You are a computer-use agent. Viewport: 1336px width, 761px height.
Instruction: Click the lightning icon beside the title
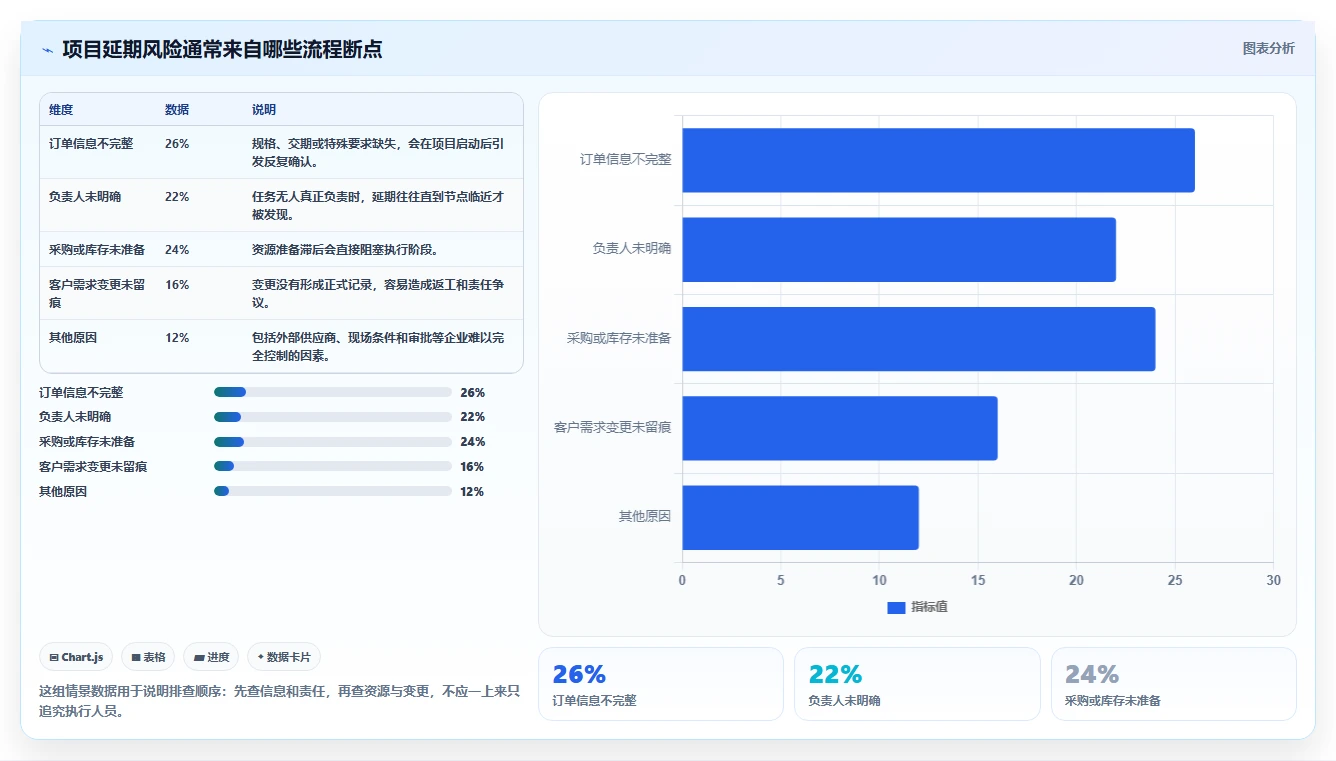pos(48,50)
